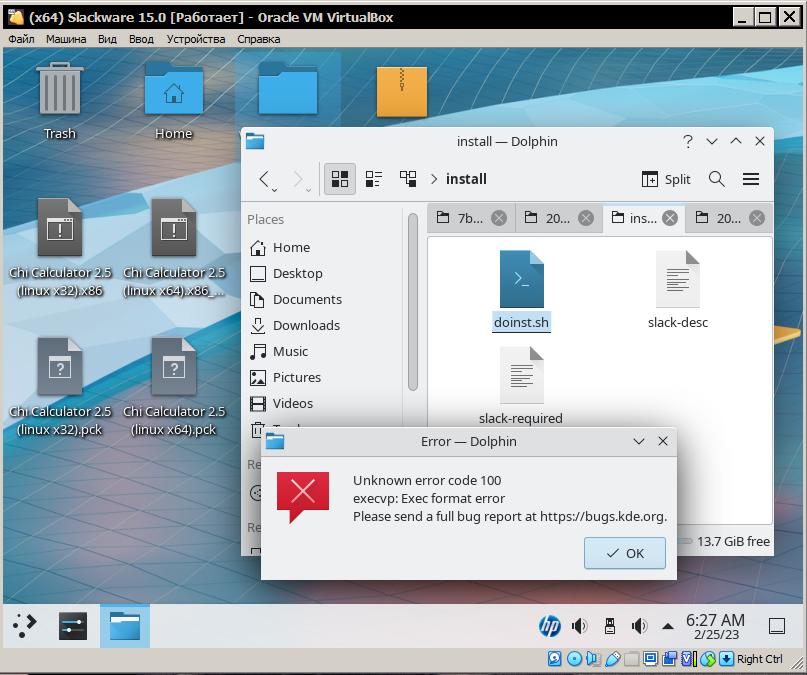Open the Ввод menu in VirtualBox
Image resolution: width=807 pixels, height=675 pixels.
point(141,39)
